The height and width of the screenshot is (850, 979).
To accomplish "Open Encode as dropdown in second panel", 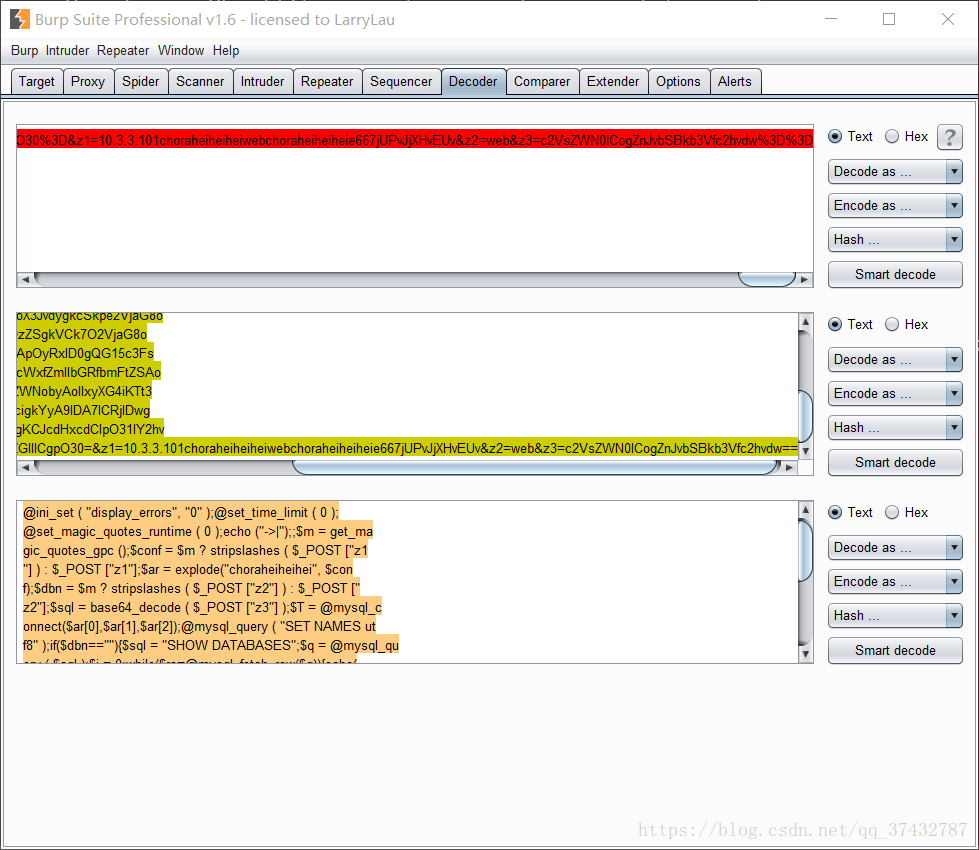I will 895,393.
